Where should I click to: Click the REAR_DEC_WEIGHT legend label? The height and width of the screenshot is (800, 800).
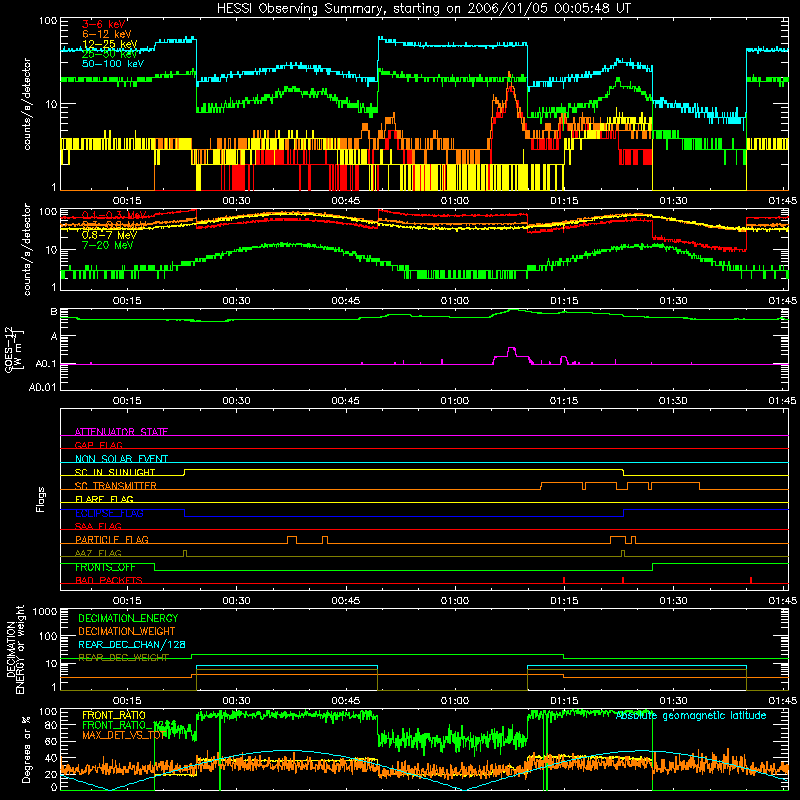click(x=123, y=658)
